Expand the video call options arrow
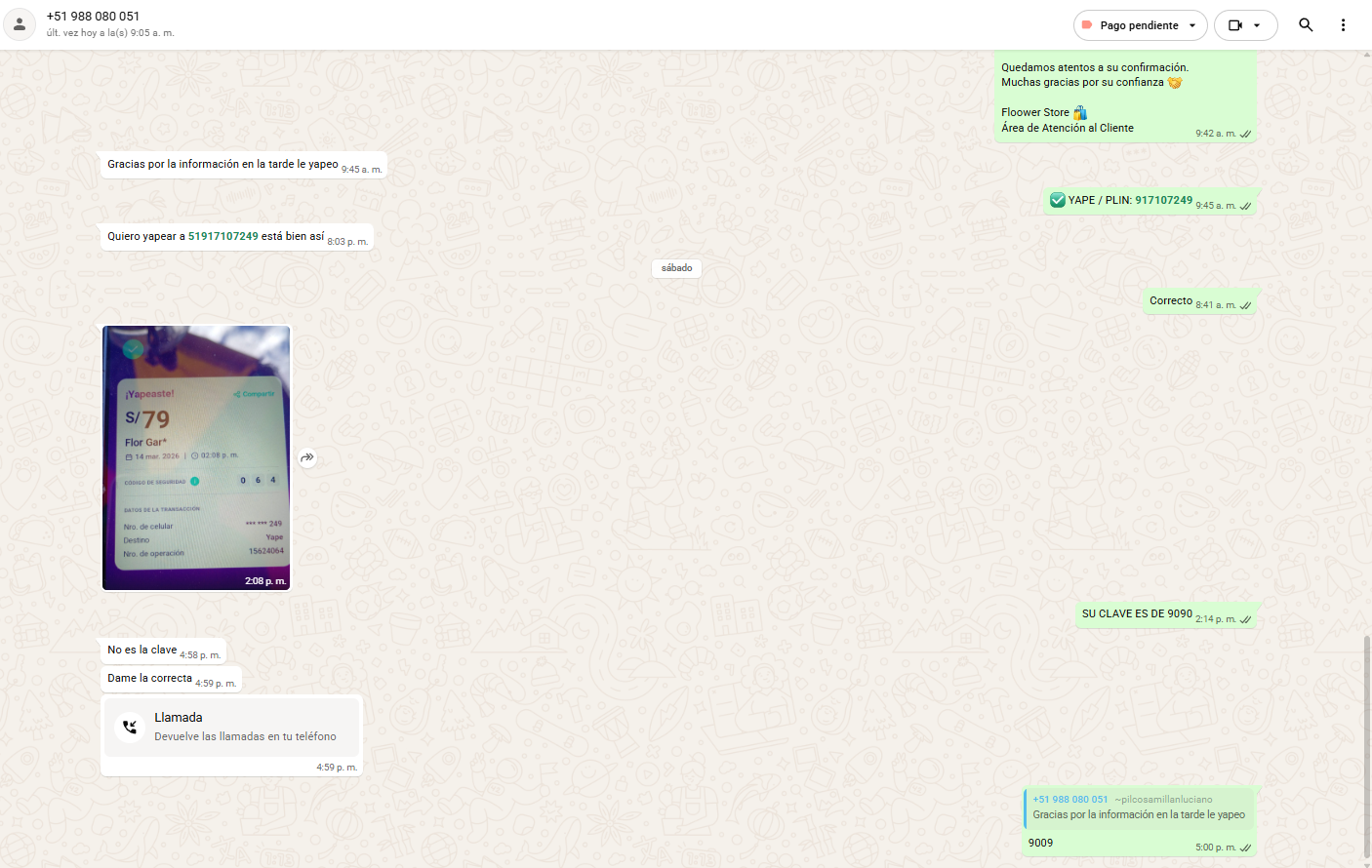This screenshot has width=1372, height=868. pyautogui.click(x=1257, y=25)
